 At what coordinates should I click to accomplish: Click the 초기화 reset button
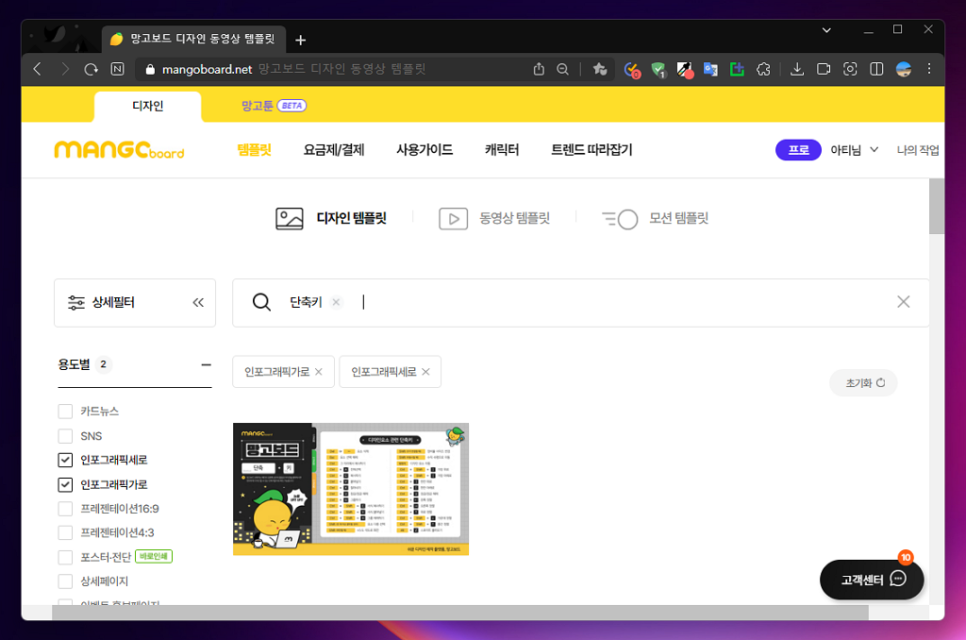[x=864, y=383]
